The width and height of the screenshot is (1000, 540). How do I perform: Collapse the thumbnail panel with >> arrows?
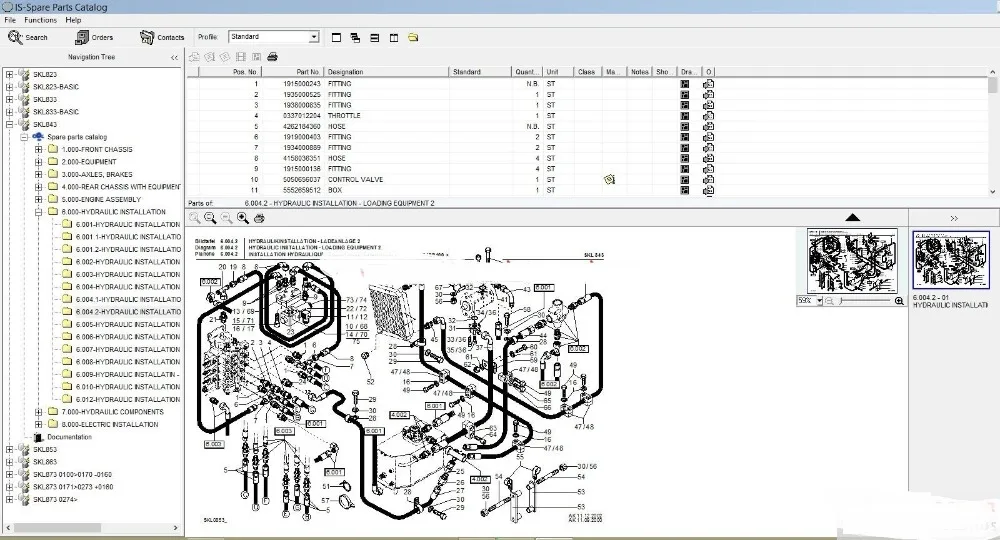pos(954,218)
